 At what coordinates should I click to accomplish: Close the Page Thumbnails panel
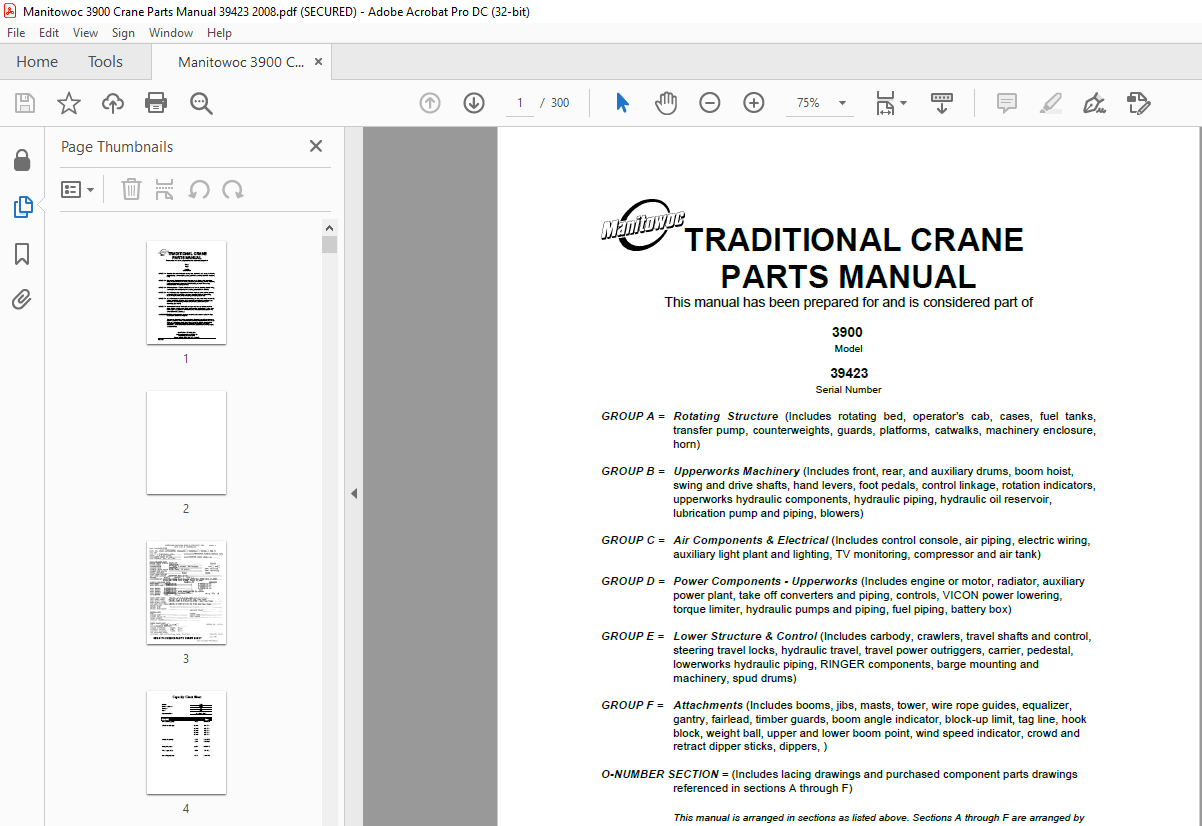point(316,146)
